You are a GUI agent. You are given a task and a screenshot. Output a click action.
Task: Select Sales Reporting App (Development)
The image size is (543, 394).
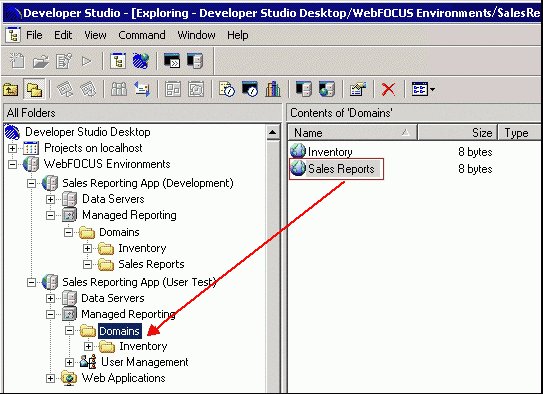point(148,183)
